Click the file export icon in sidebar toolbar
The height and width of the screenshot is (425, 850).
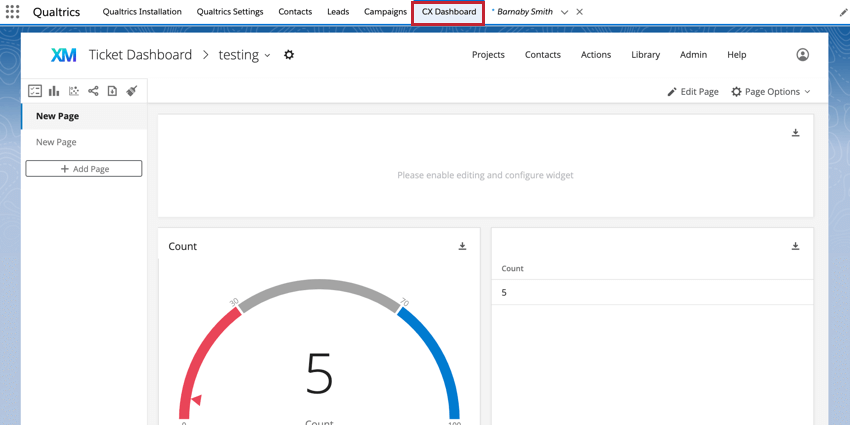[112, 91]
